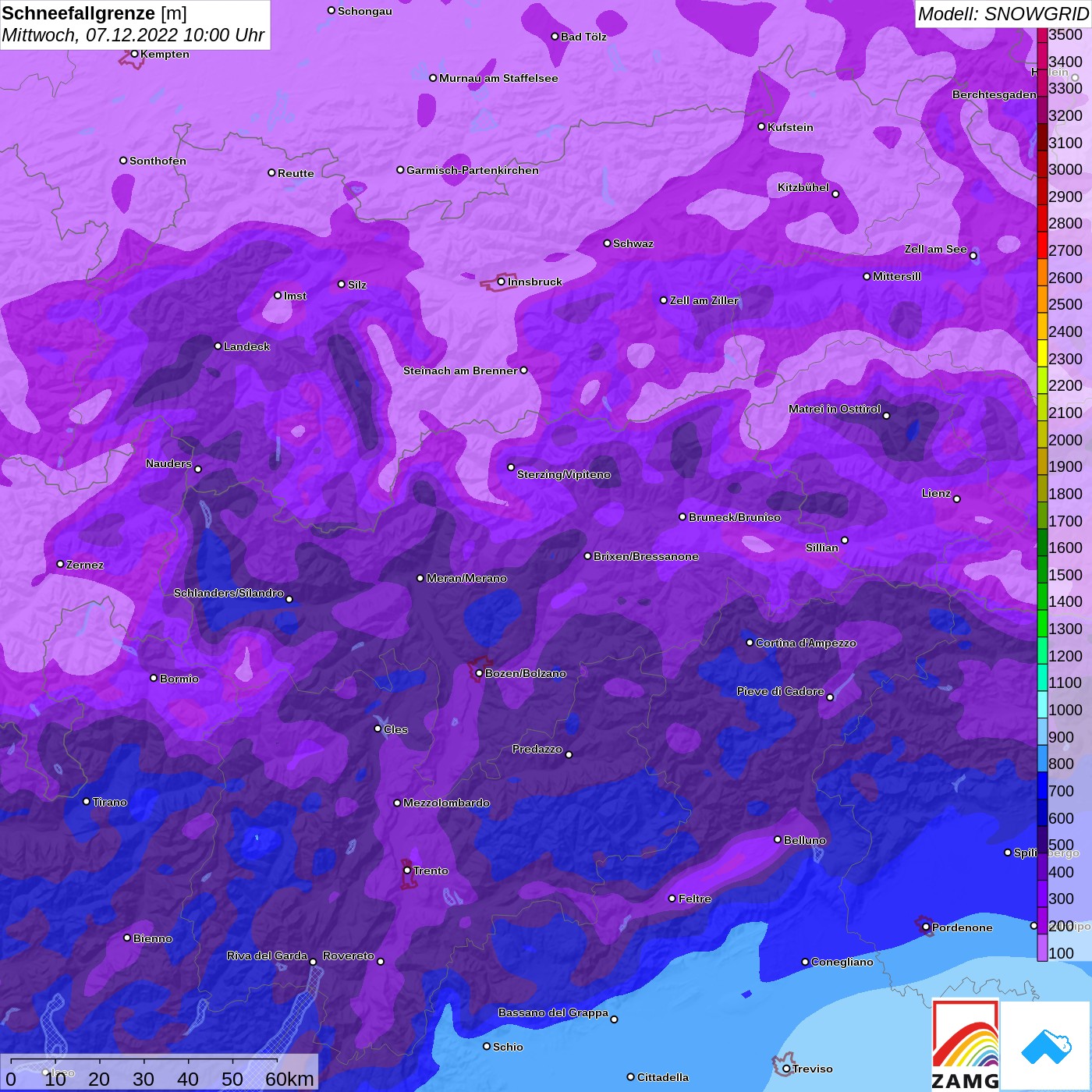
Task: Click the 'Predazzo' label
Action: (537, 749)
